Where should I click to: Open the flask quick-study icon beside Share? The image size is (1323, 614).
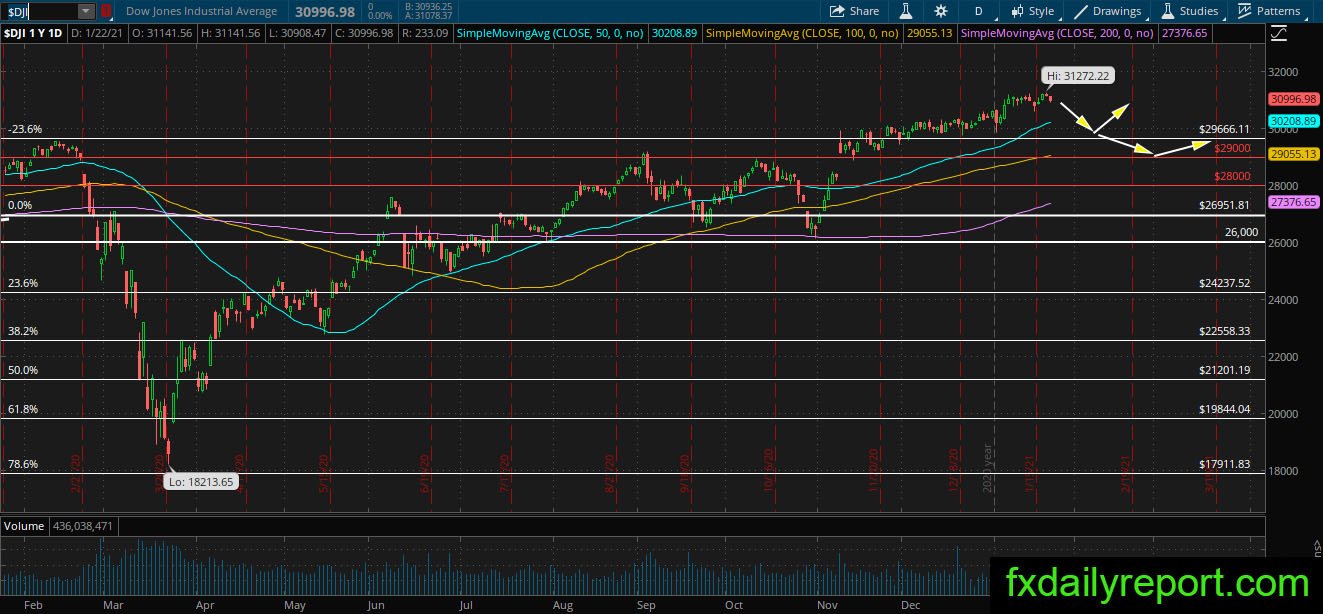point(906,11)
